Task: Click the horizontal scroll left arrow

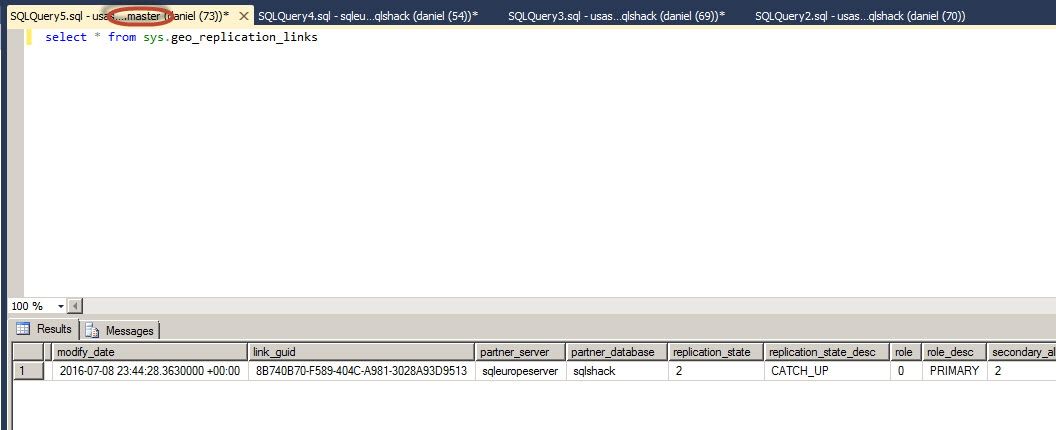Action: click(x=75, y=307)
